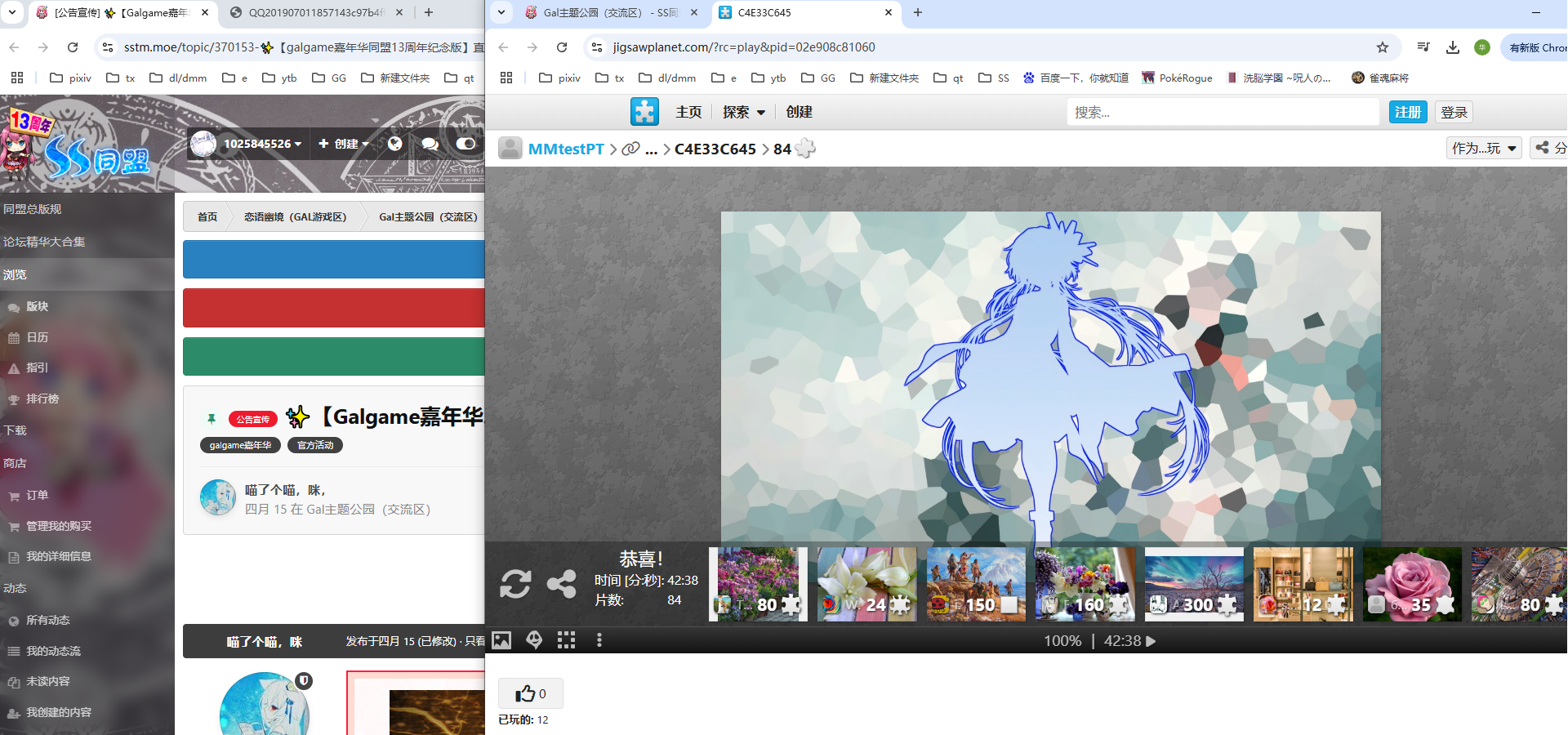1568x735 pixels.
Task: Bookmark the page with the star icon
Action: [x=1383, y=47]
